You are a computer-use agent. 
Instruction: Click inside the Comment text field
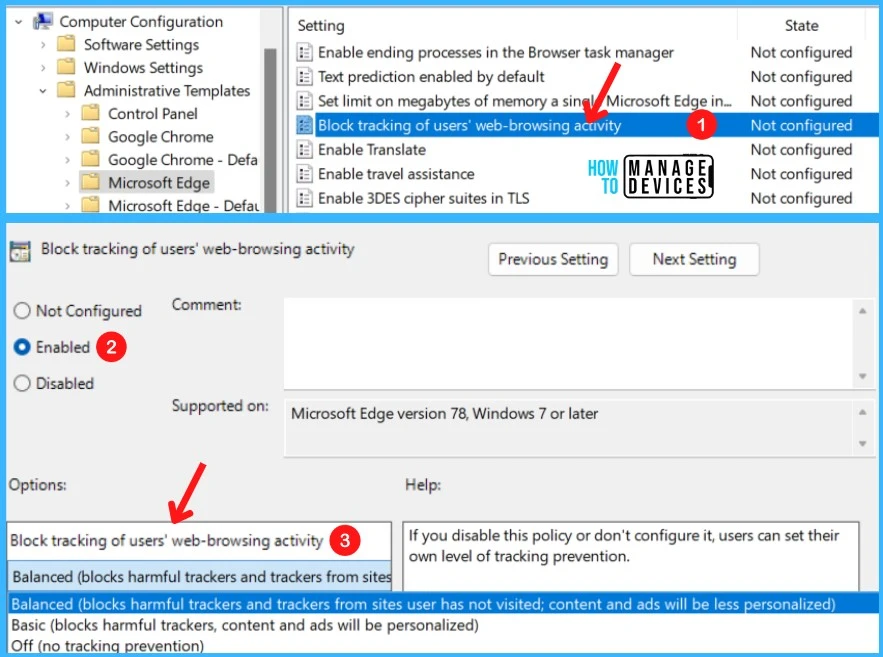(x=569, y=343)
